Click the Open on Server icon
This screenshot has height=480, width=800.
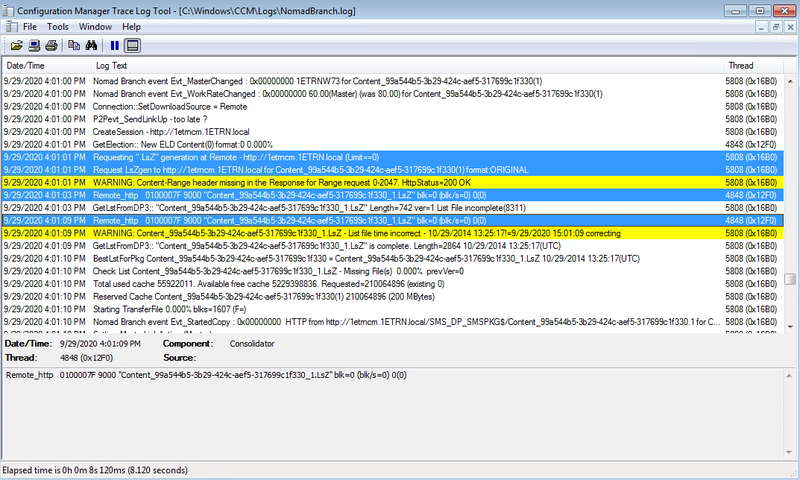click(x=33, y=45)
